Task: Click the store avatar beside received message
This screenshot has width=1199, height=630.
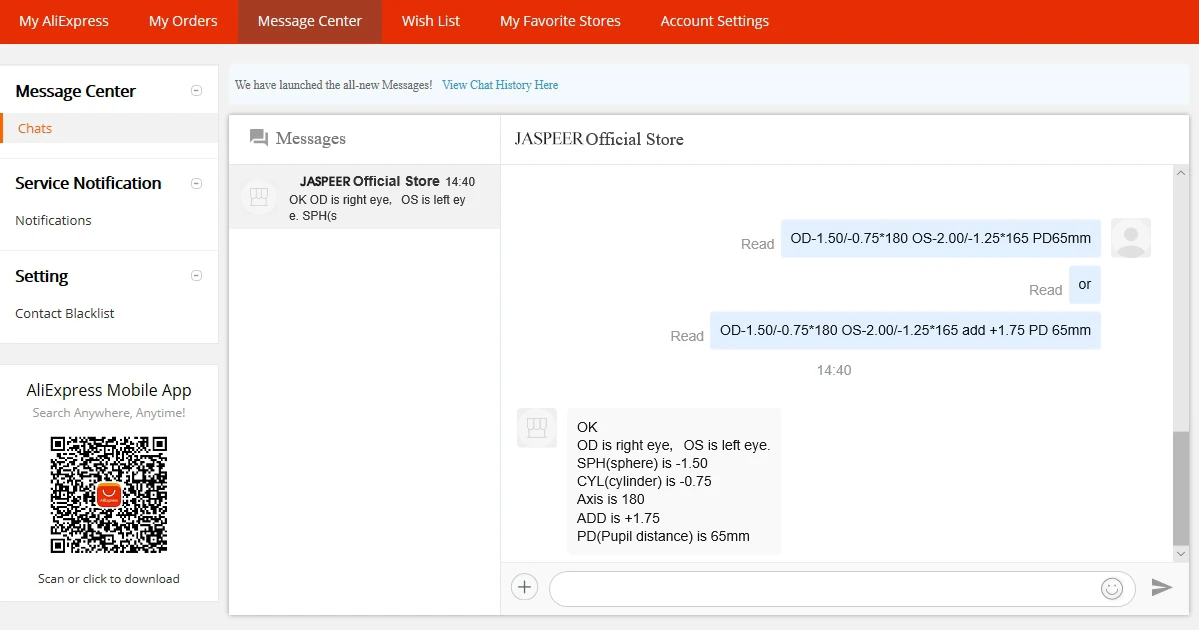Action: [x=537, y=427]
